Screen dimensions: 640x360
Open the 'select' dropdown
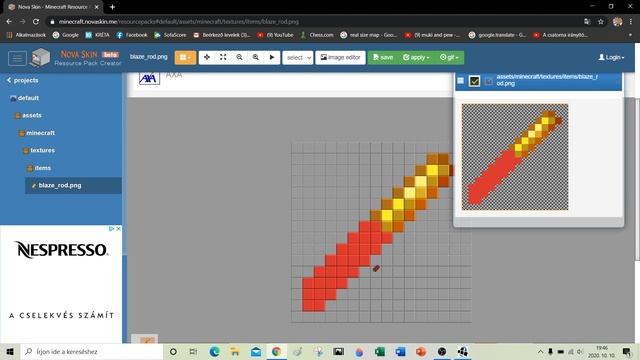click(x=298, y=58)
